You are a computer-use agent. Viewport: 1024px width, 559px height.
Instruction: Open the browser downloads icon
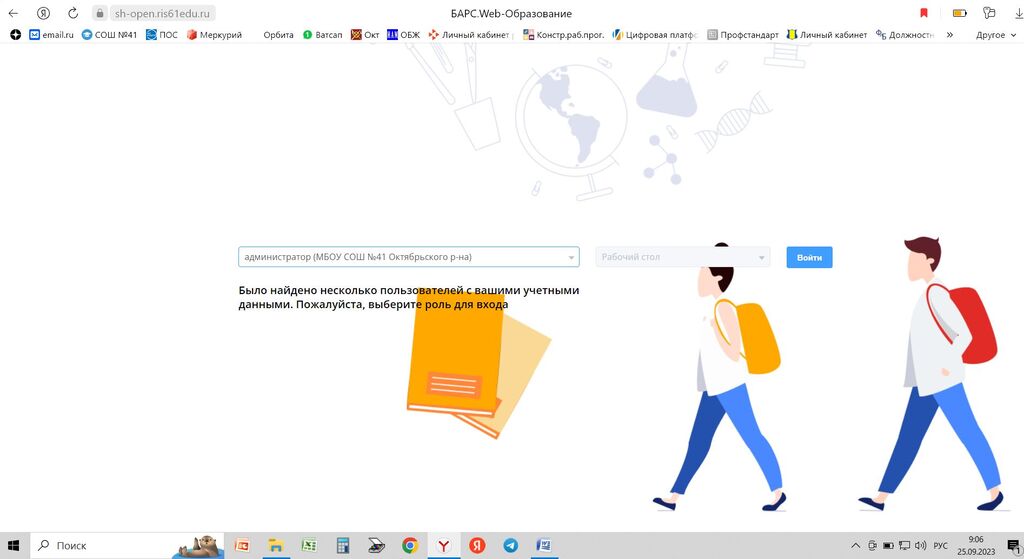(x=1017, y=13)
